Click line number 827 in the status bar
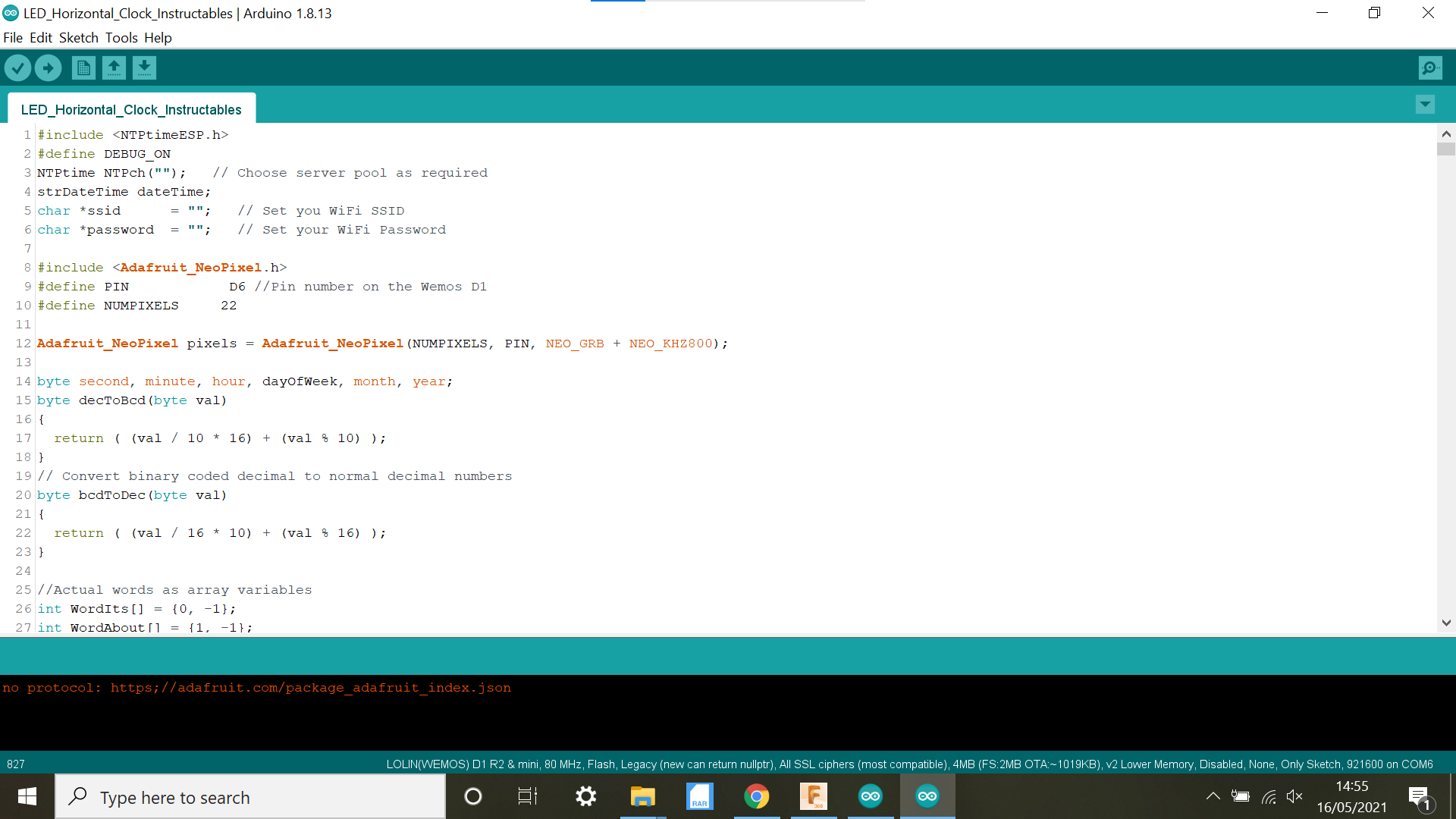 (16, 764)
